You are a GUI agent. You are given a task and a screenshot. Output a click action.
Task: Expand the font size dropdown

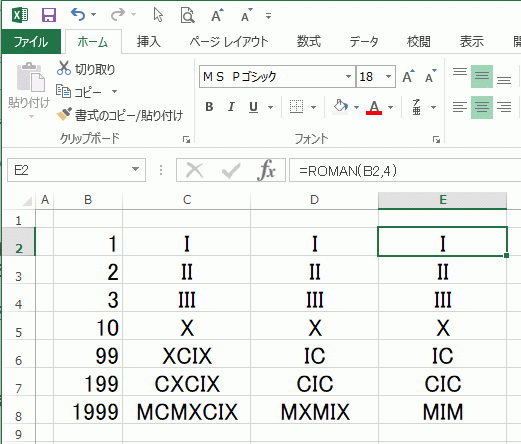pyautogui.click(x=389, y=77)
